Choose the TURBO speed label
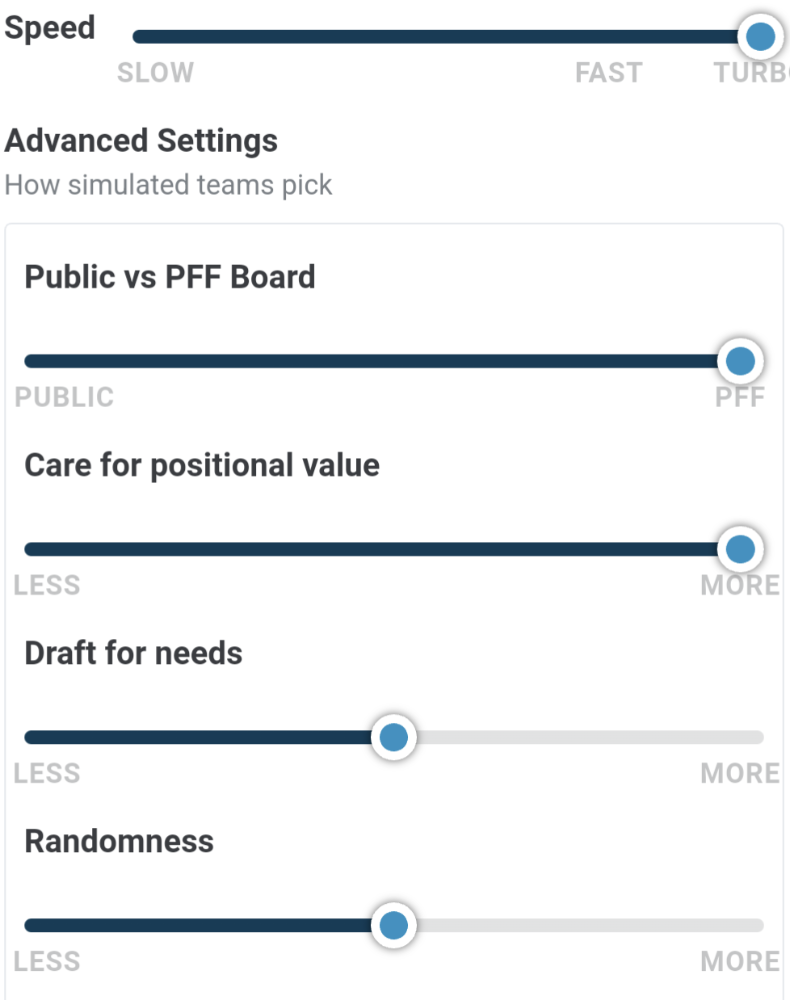The height and width of the screenshot is (1000, 790). tap(751, 73)
